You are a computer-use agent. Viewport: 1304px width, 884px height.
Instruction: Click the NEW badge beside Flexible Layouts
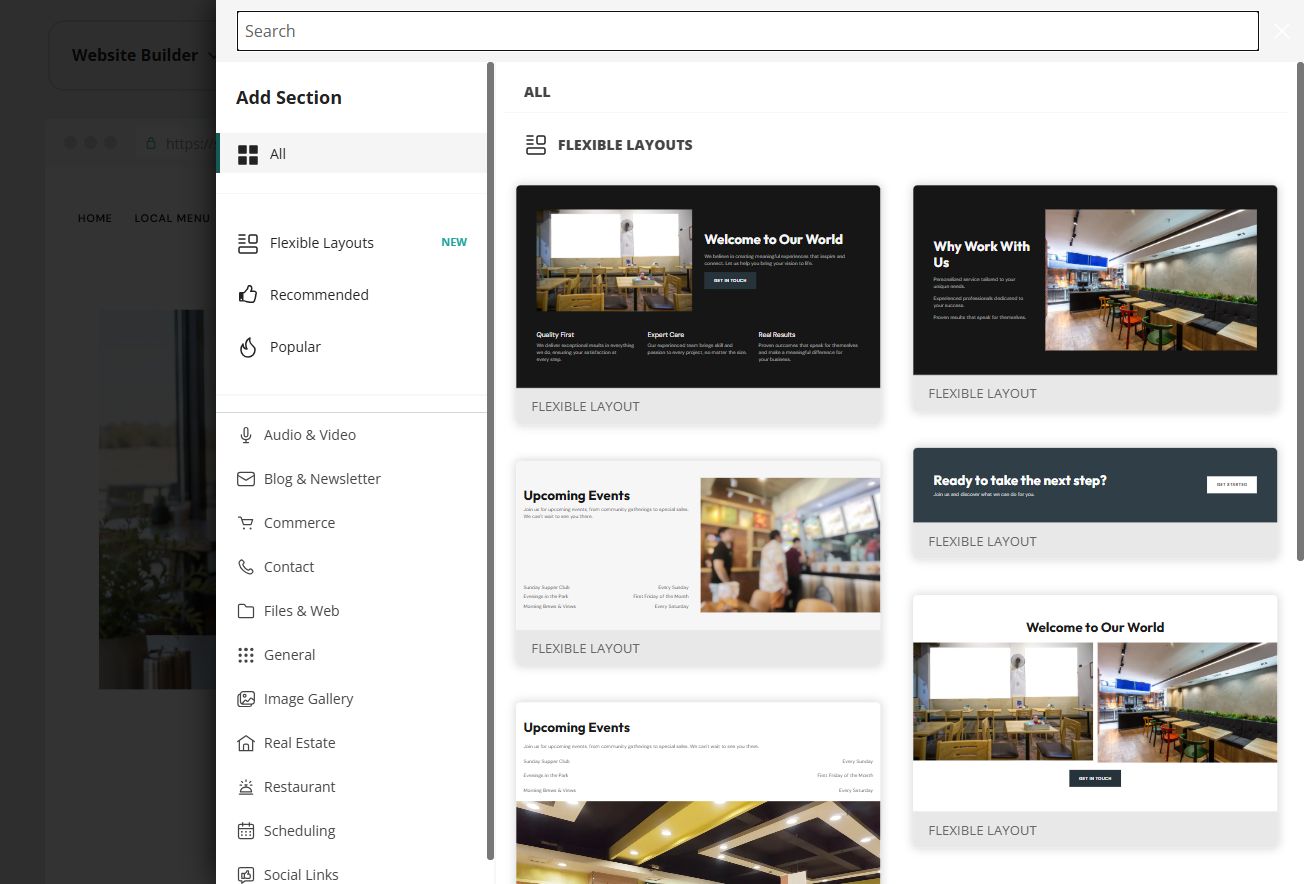pyautogui.click(x=454, y=242)
